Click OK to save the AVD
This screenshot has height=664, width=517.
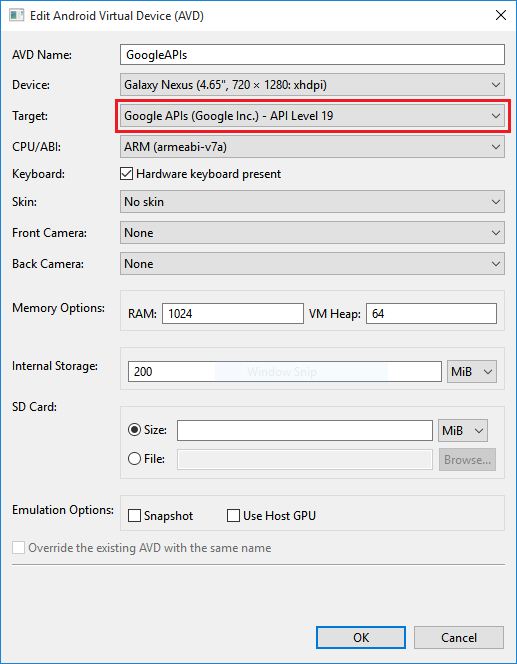click(361, 637)
